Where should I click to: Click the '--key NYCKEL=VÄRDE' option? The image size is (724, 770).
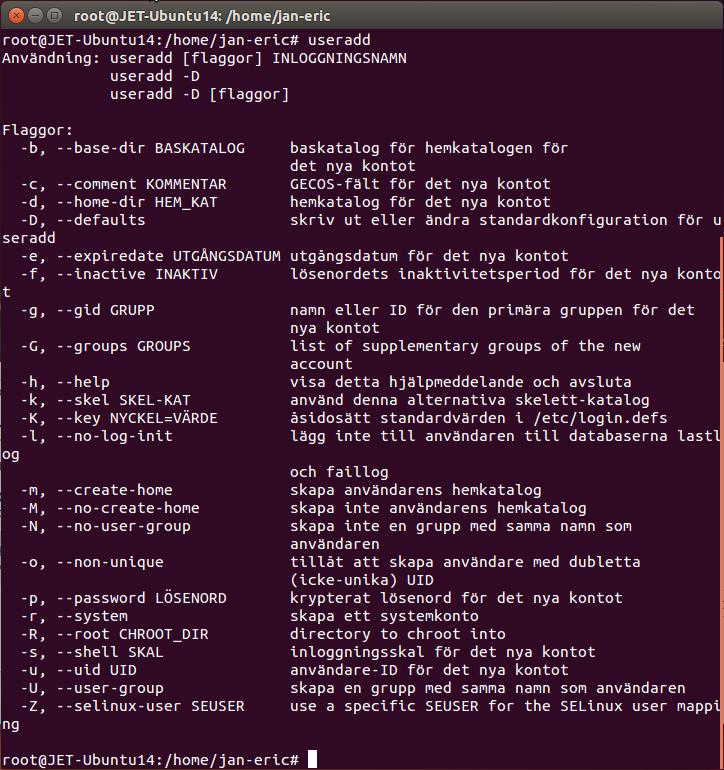coord(137,418)
